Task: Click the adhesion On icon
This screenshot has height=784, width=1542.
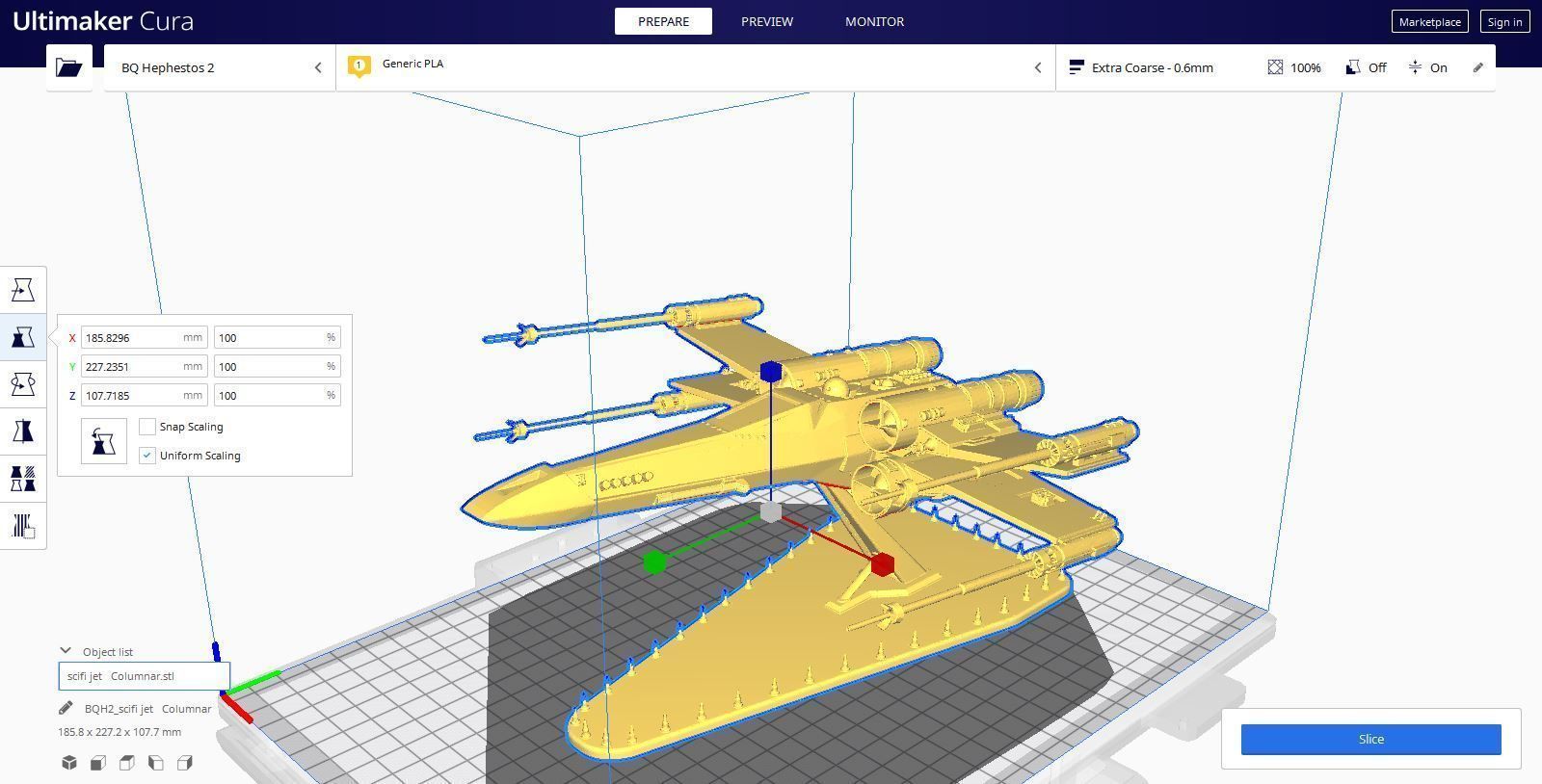Action: pos(1415,67)
